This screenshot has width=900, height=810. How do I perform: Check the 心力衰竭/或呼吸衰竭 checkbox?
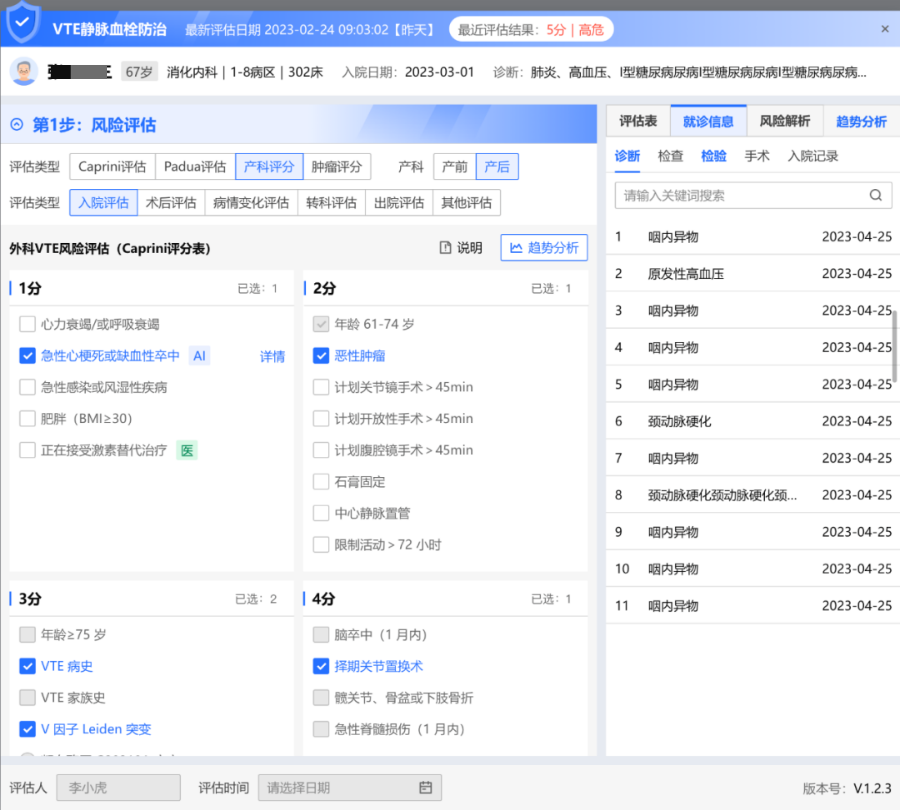28,324
